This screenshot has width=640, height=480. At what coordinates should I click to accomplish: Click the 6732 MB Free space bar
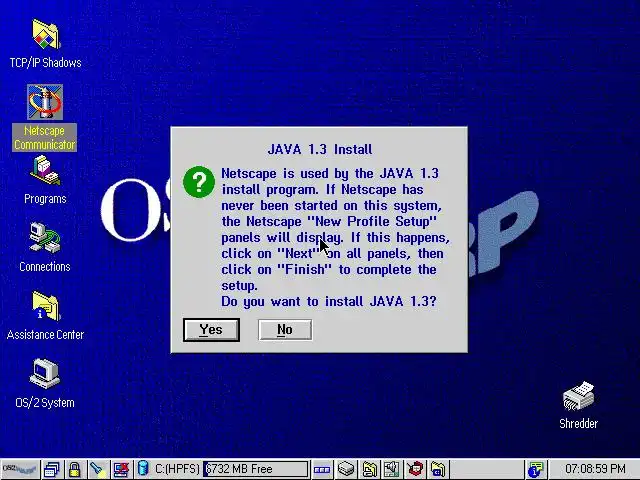tap(256, 469)
